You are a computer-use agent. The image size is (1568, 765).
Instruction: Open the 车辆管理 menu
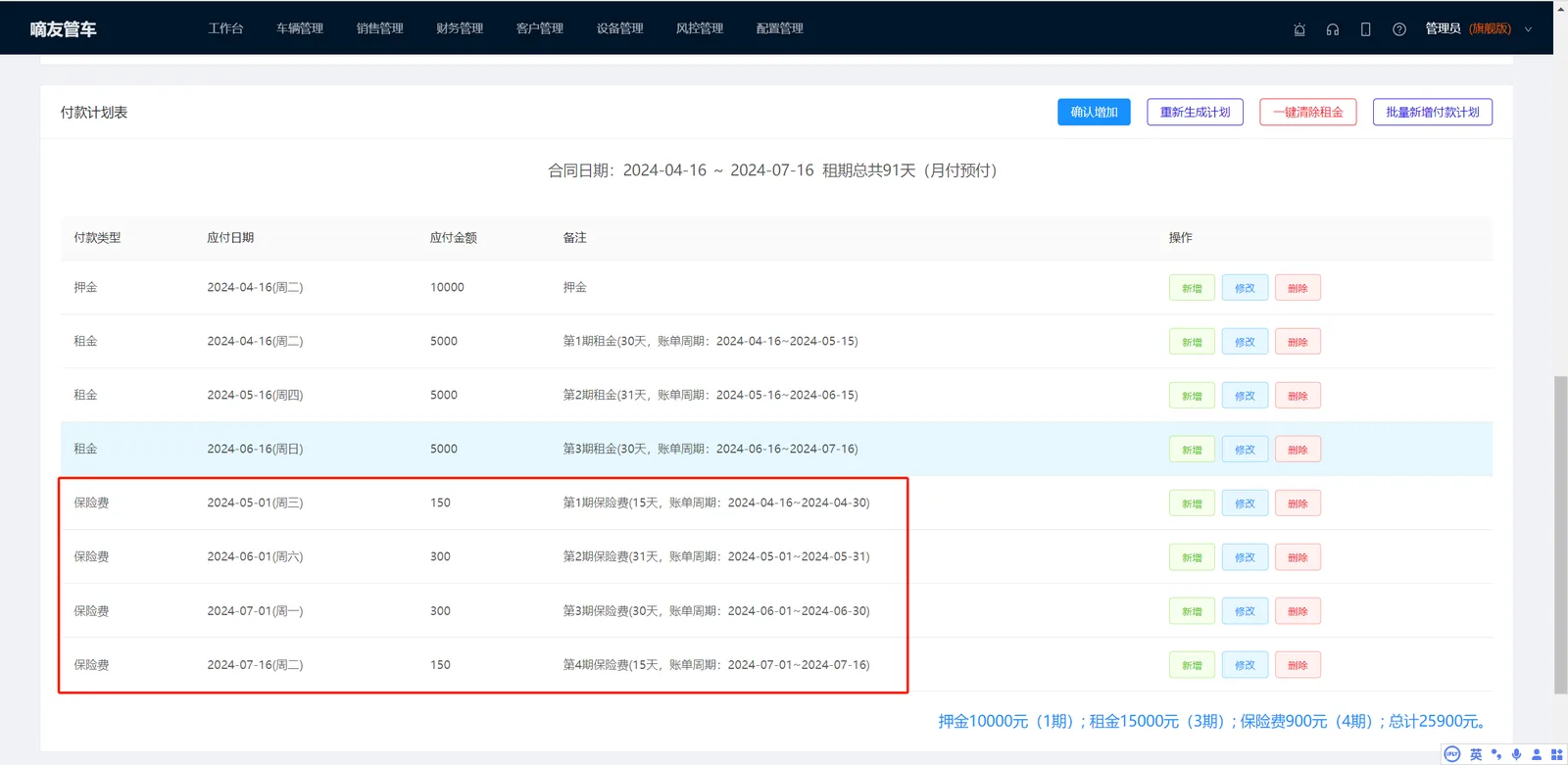pos(300,28)
